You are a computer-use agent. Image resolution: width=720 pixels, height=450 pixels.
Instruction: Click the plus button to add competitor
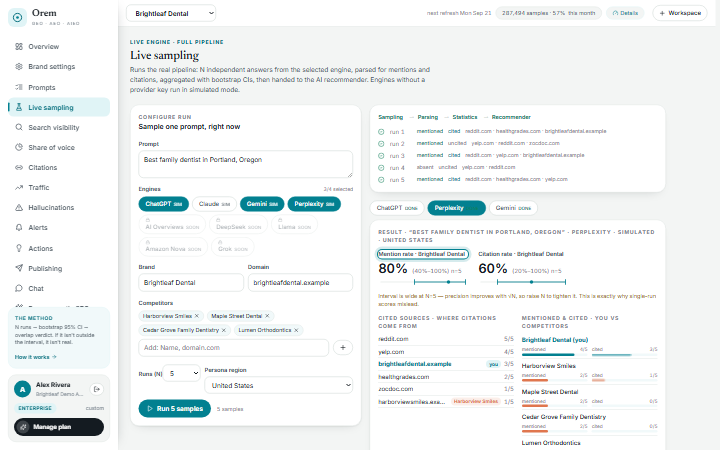343,348
